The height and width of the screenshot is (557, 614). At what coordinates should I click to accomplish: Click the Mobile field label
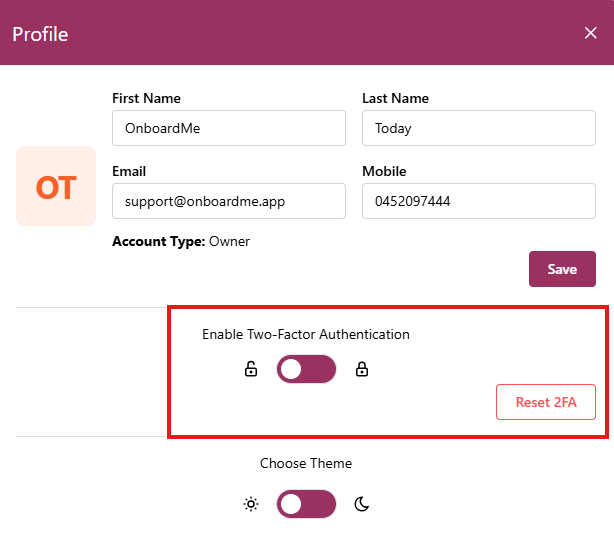coord(384,171)
